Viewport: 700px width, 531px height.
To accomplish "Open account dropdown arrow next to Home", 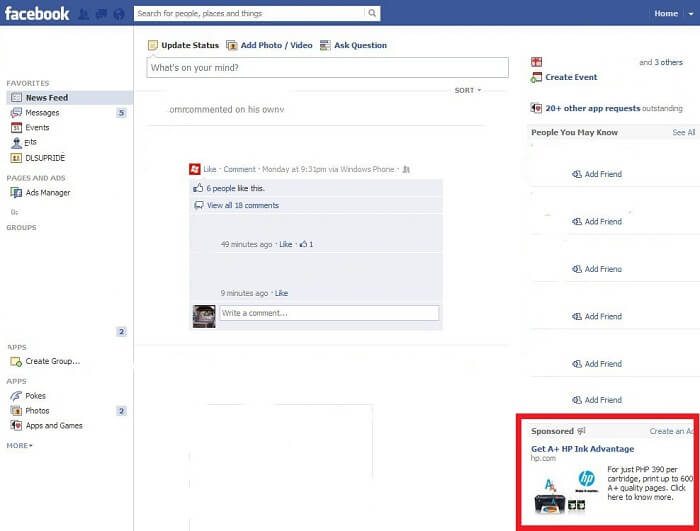I will coord(691,14).
